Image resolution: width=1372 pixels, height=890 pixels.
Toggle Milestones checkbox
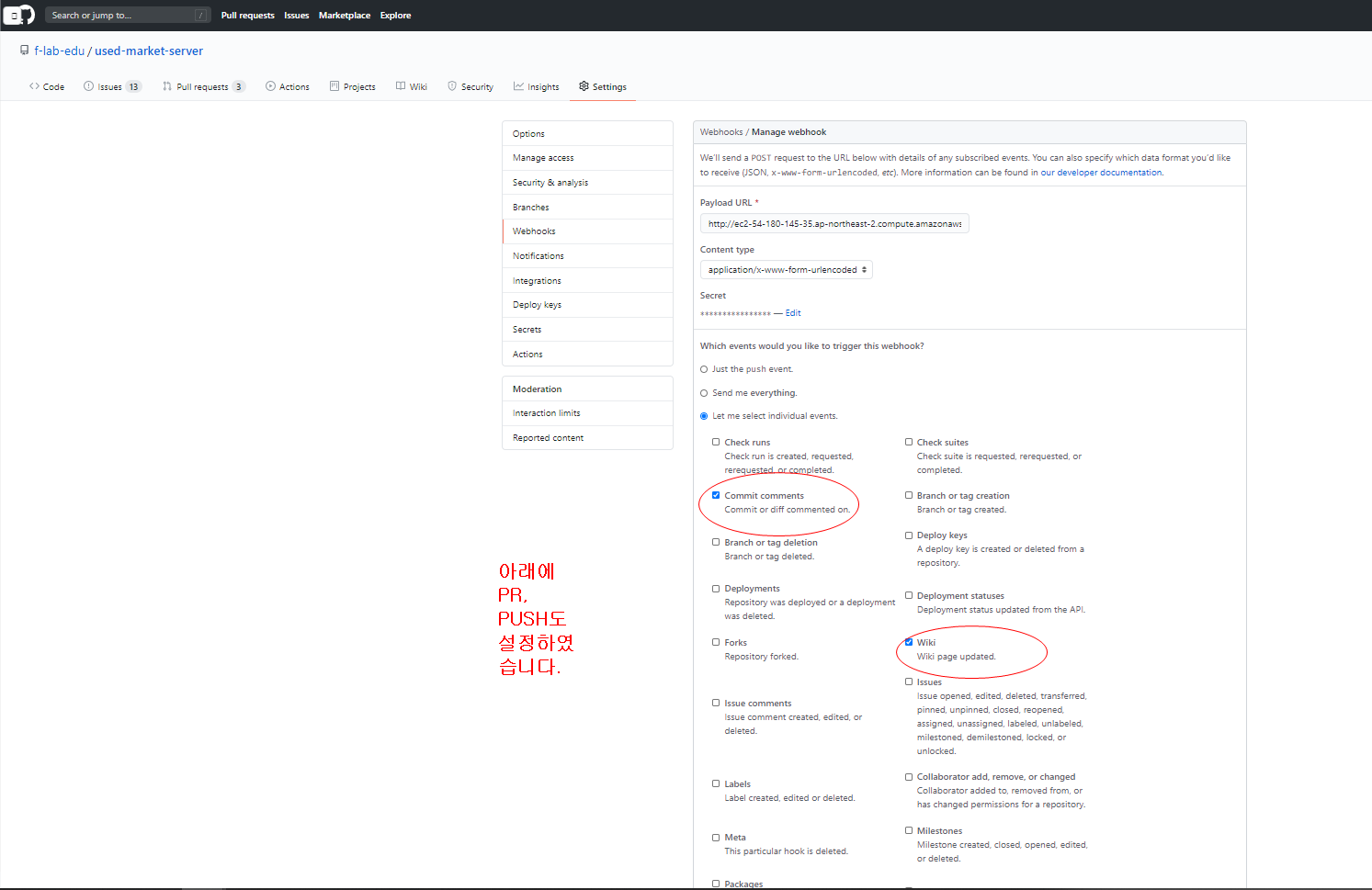[x=909, y=830]
